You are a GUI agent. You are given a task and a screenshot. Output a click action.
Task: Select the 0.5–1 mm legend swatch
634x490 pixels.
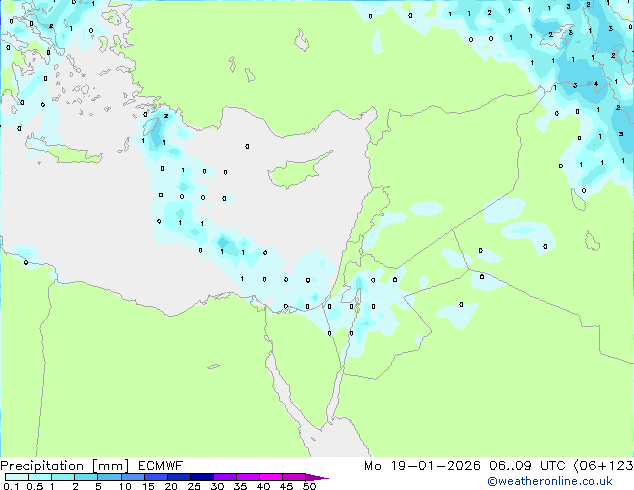pyautogui.click(x=40, y=477)
